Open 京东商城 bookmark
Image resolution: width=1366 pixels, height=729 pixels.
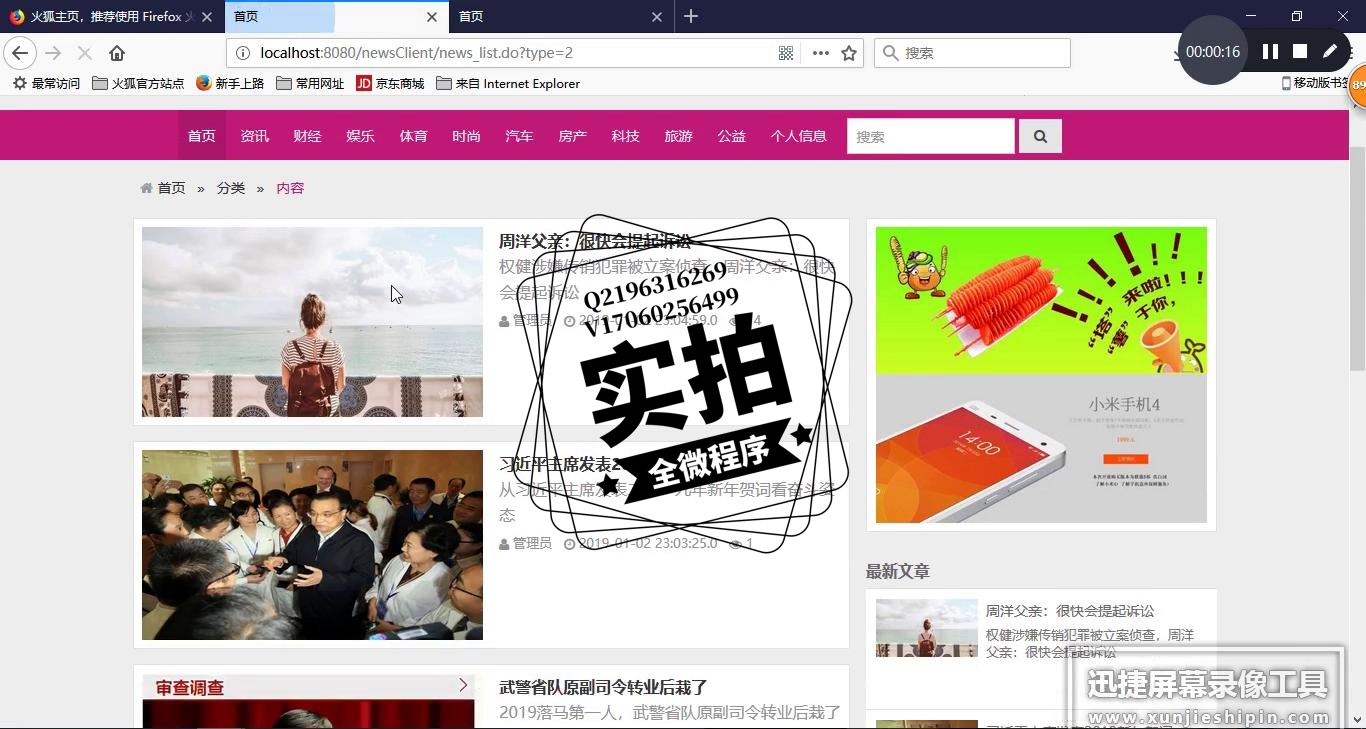[390, 84]
